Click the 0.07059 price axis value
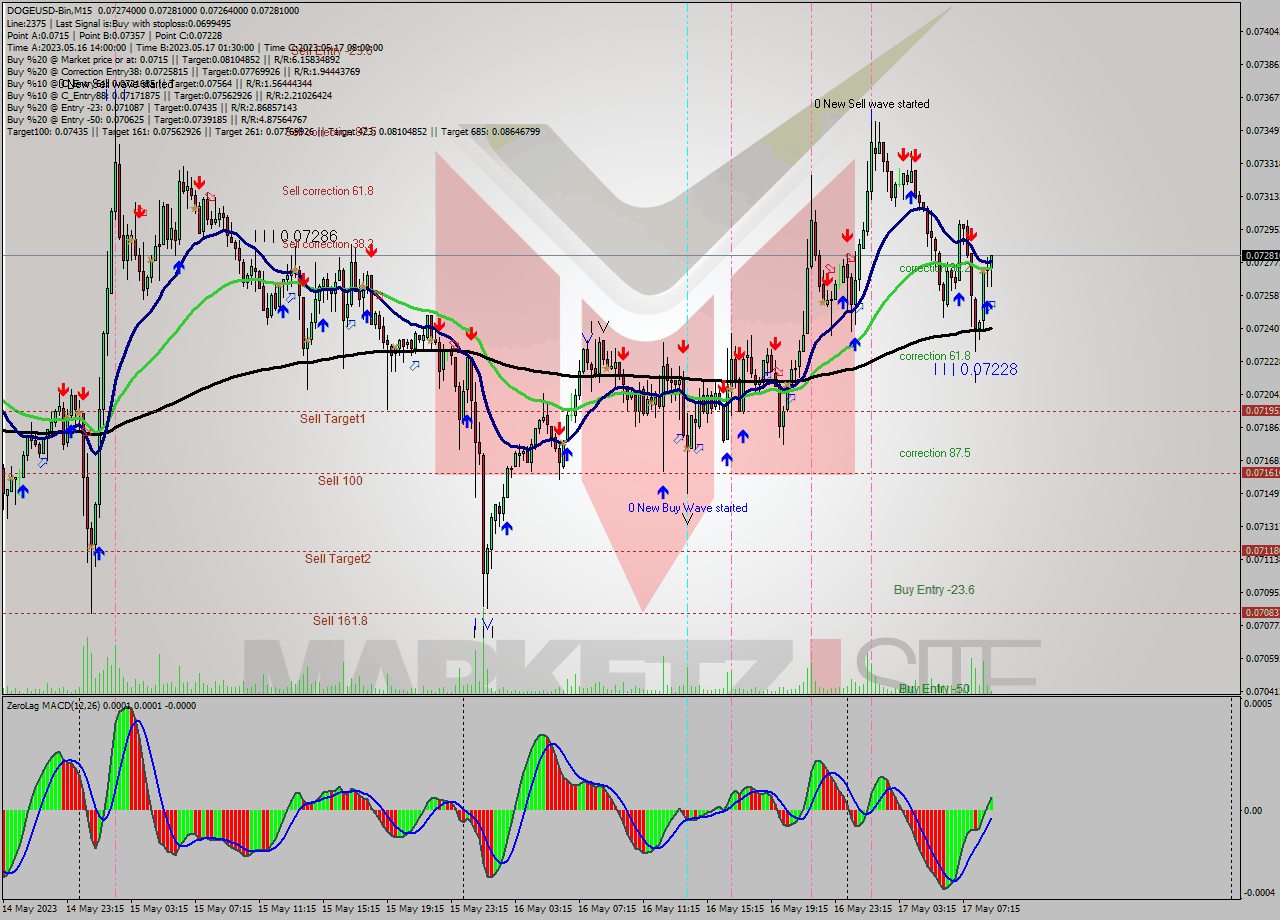The height and width of the screenshot is (920, 1280). tap(1262, 658)
